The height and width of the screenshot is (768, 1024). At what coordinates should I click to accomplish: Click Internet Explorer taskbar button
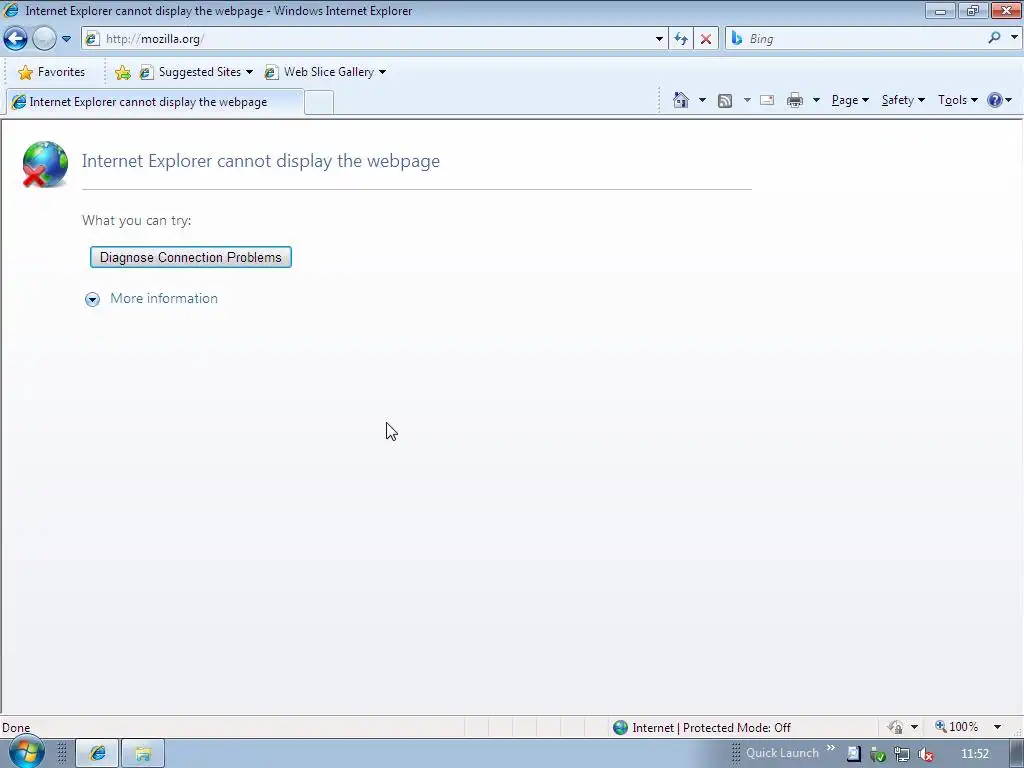pyautogui.click(x=97, y=754)
